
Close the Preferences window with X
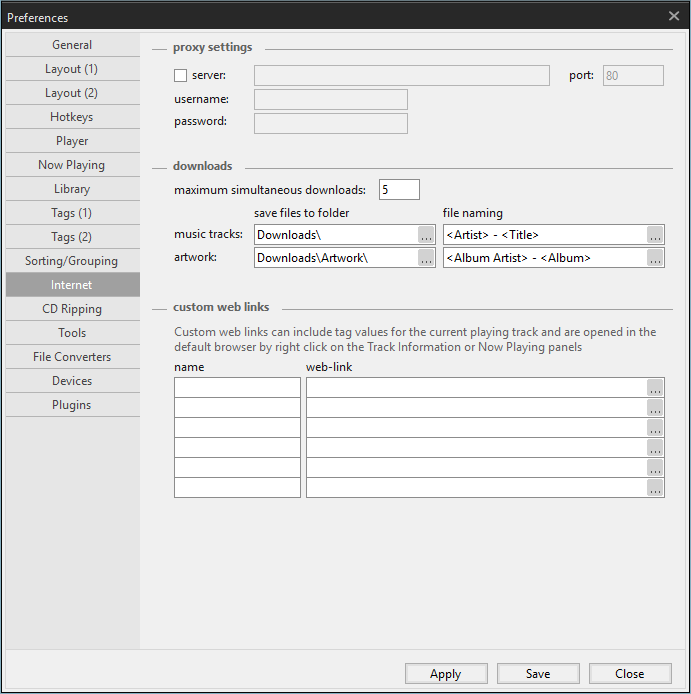673,15
